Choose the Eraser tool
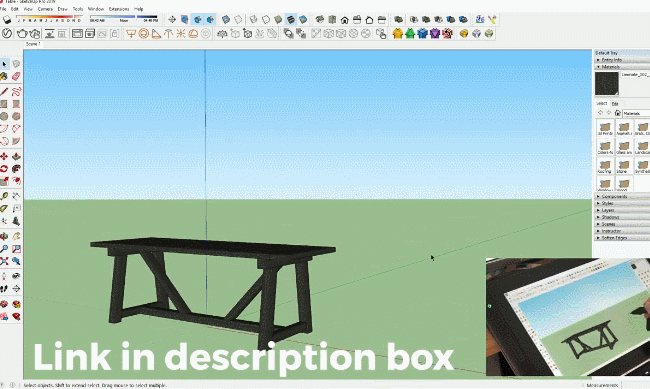This screenshot has width=650, height=389. (16, 76)
